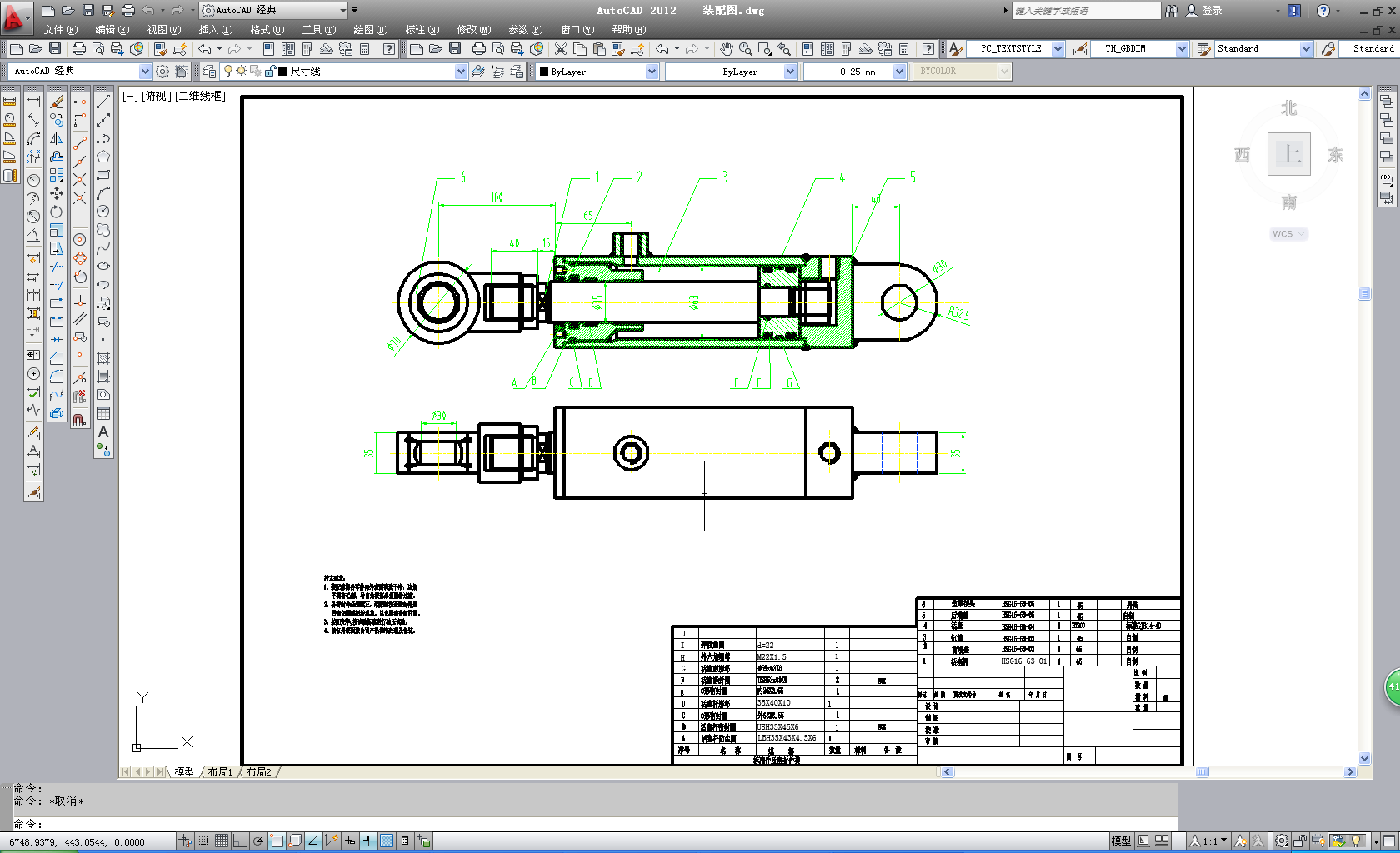Switch to the 布局1 layout tab
1400x853 pixels.
pyautogui.click(x=220, y=772)
